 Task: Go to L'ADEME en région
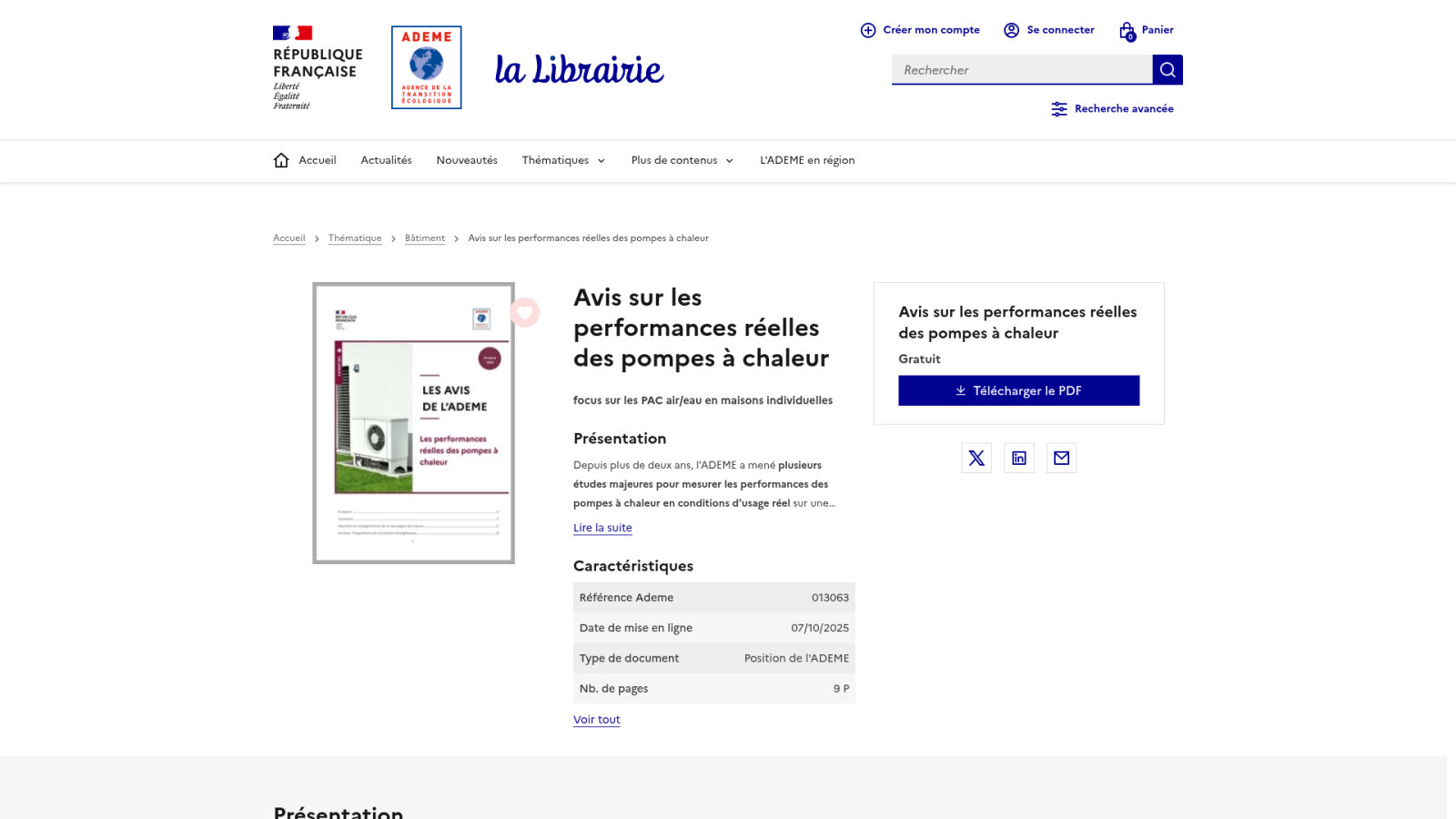[x=807, y=160]
